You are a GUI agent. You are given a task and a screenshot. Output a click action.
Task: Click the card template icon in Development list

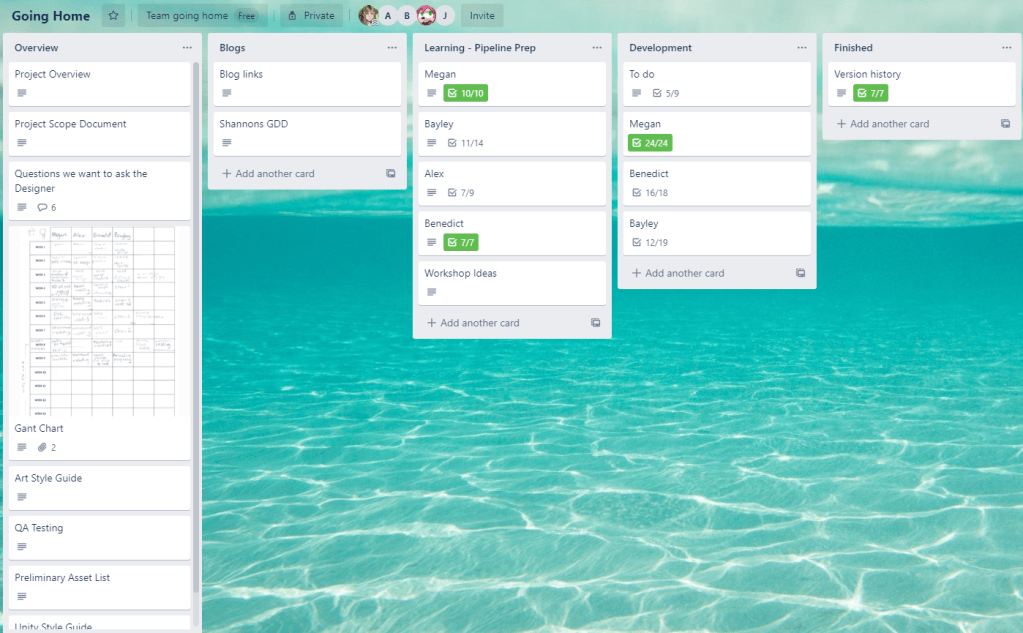click(800, 273)
